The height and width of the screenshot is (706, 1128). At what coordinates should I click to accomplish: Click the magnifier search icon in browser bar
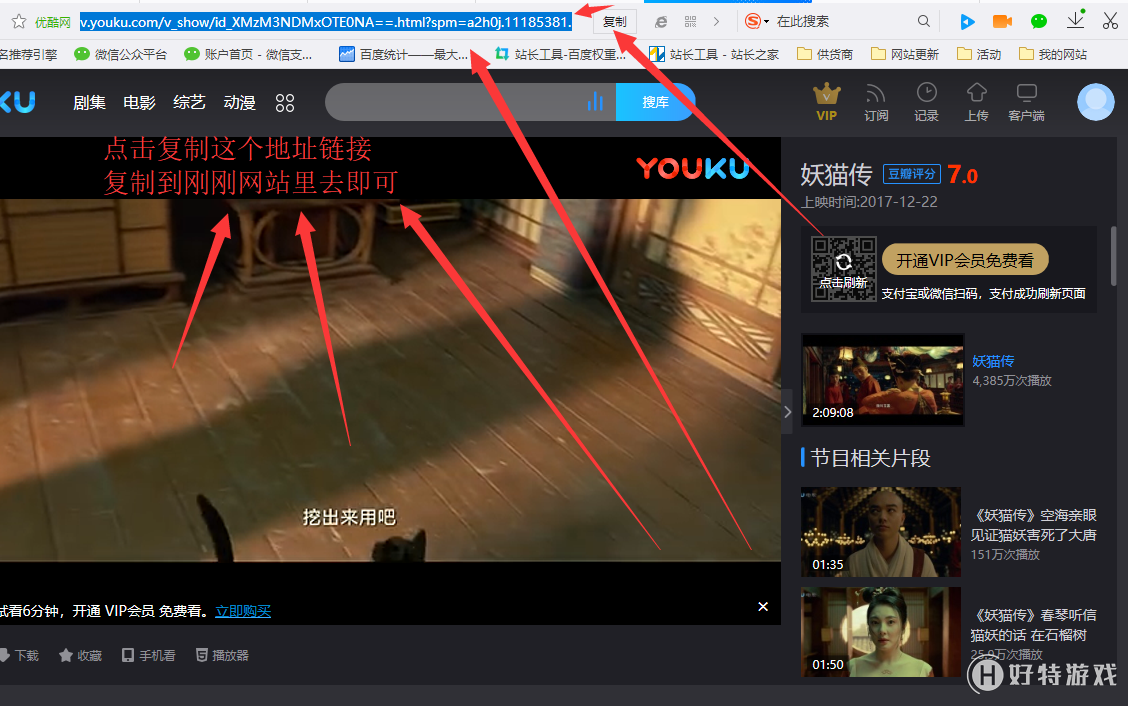pyautogui.click(x=924, y=22)
